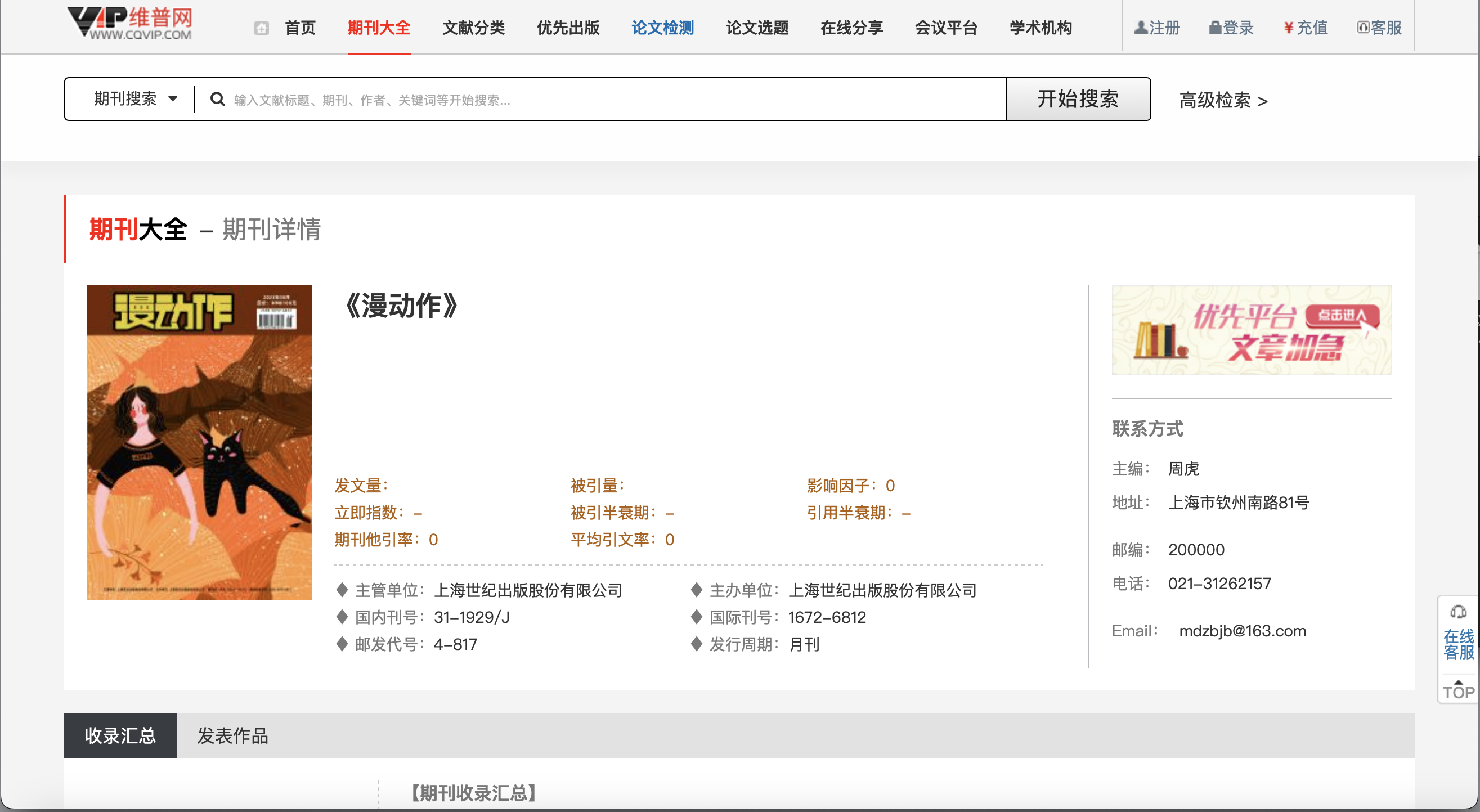
Task: Switch to 收录汇总 tab
Action: 120,735
